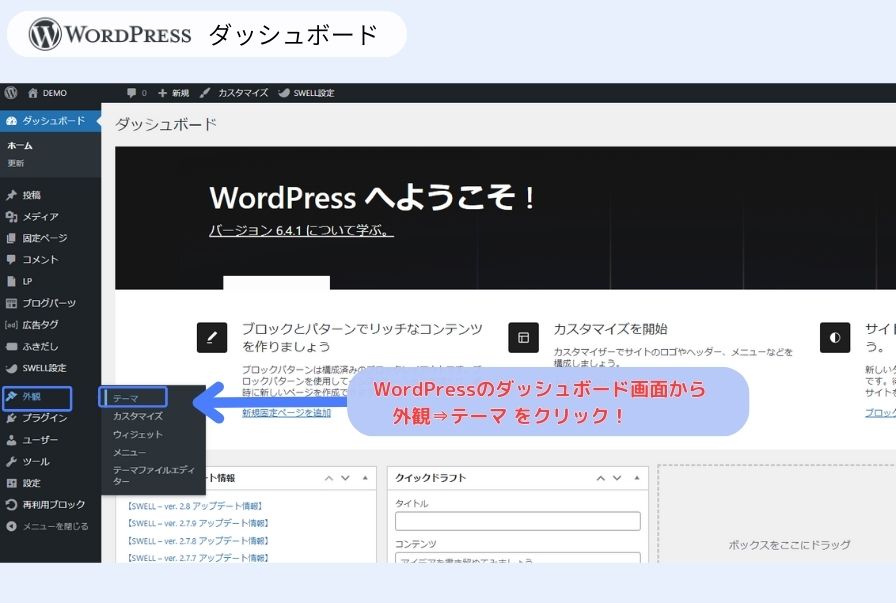The image size is (896, 603).
Task: Open ツール in the sidebar
Action: coord(50,461)
